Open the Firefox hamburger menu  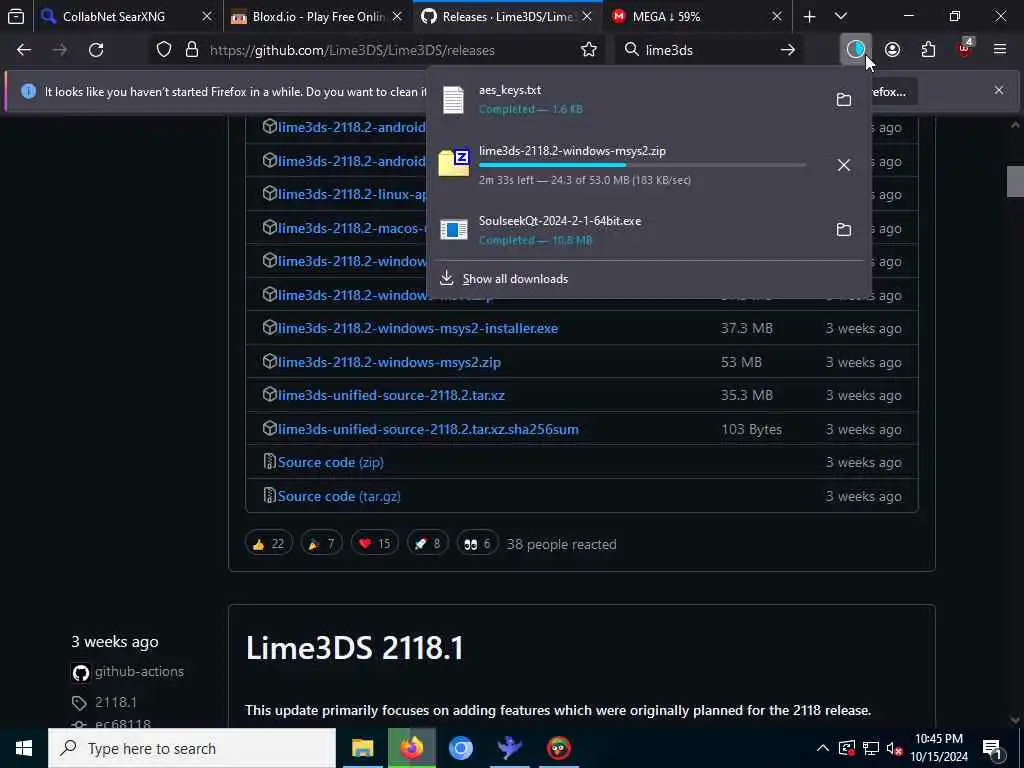(x=1000, y=50)
